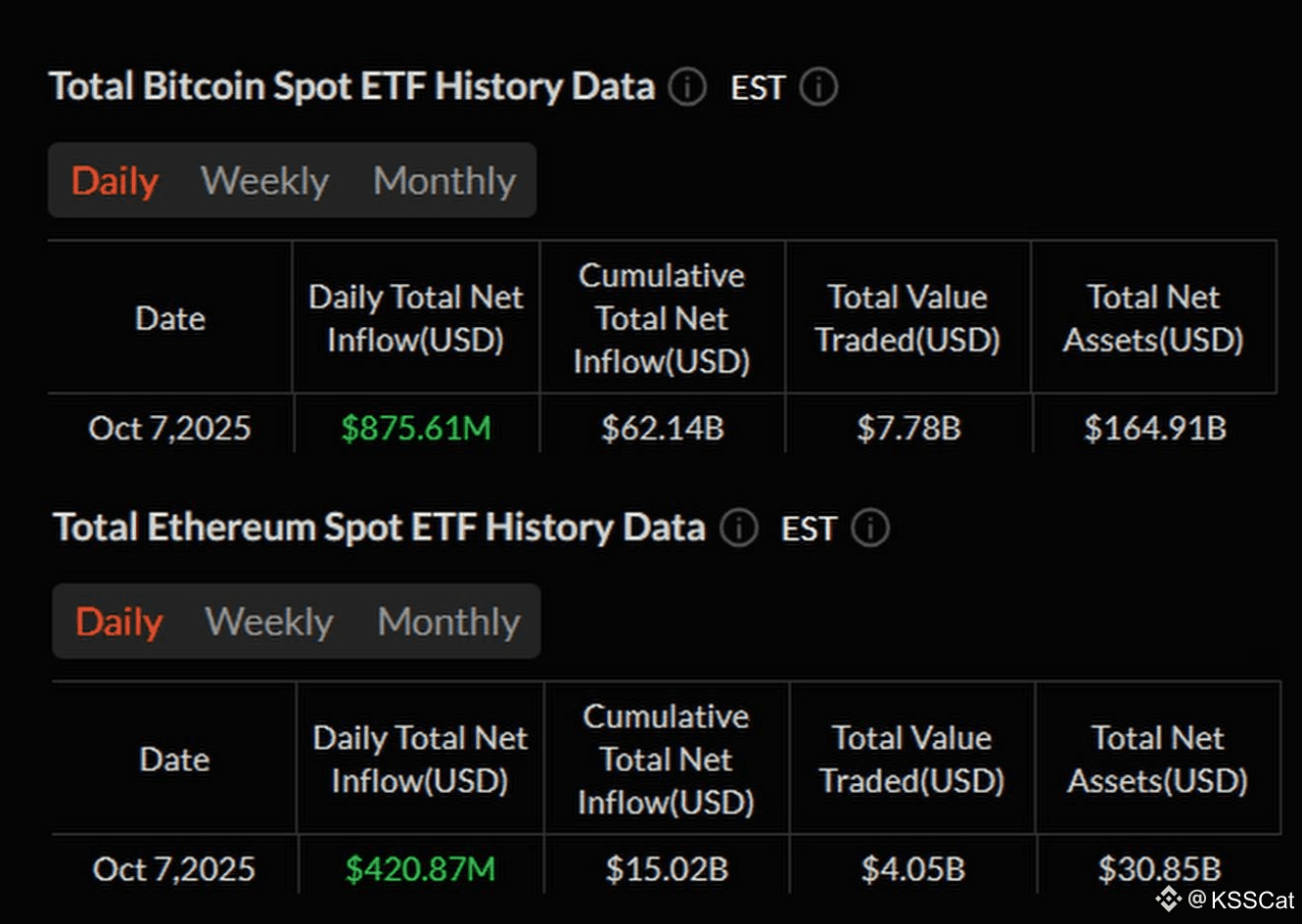Show Monthly Ethereum ETF history
Image resolution: width=1302 pixels, height=924 pixels.
click(448, 623)
